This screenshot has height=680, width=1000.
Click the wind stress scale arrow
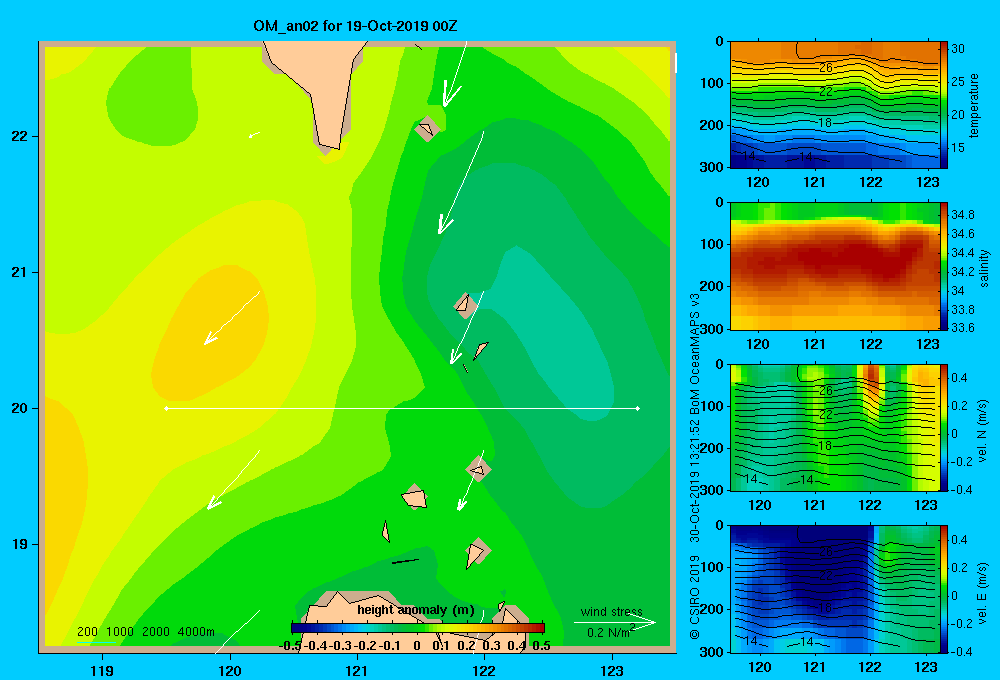615,622
